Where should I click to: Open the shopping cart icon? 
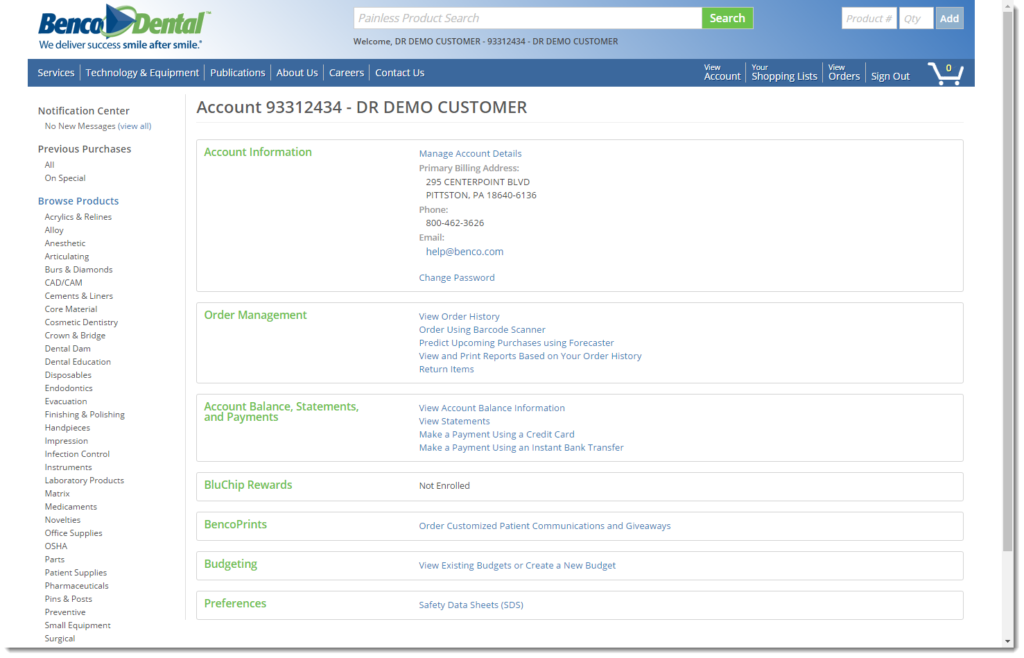click(x=946, y=71)
